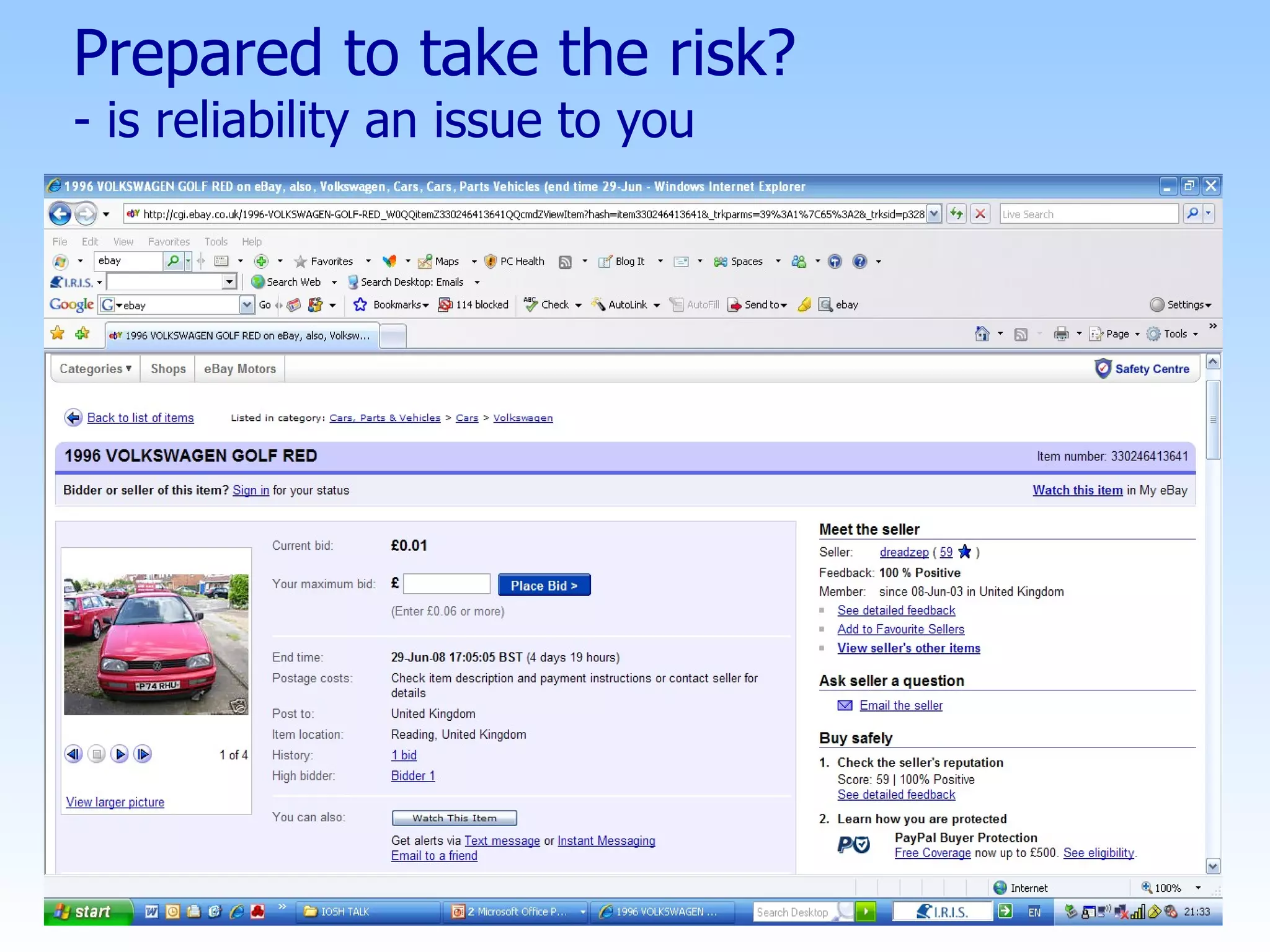The image size is (1270, 952).
Task: Open Maps from the Live toolbar
Action: click(x=438, y=262)
